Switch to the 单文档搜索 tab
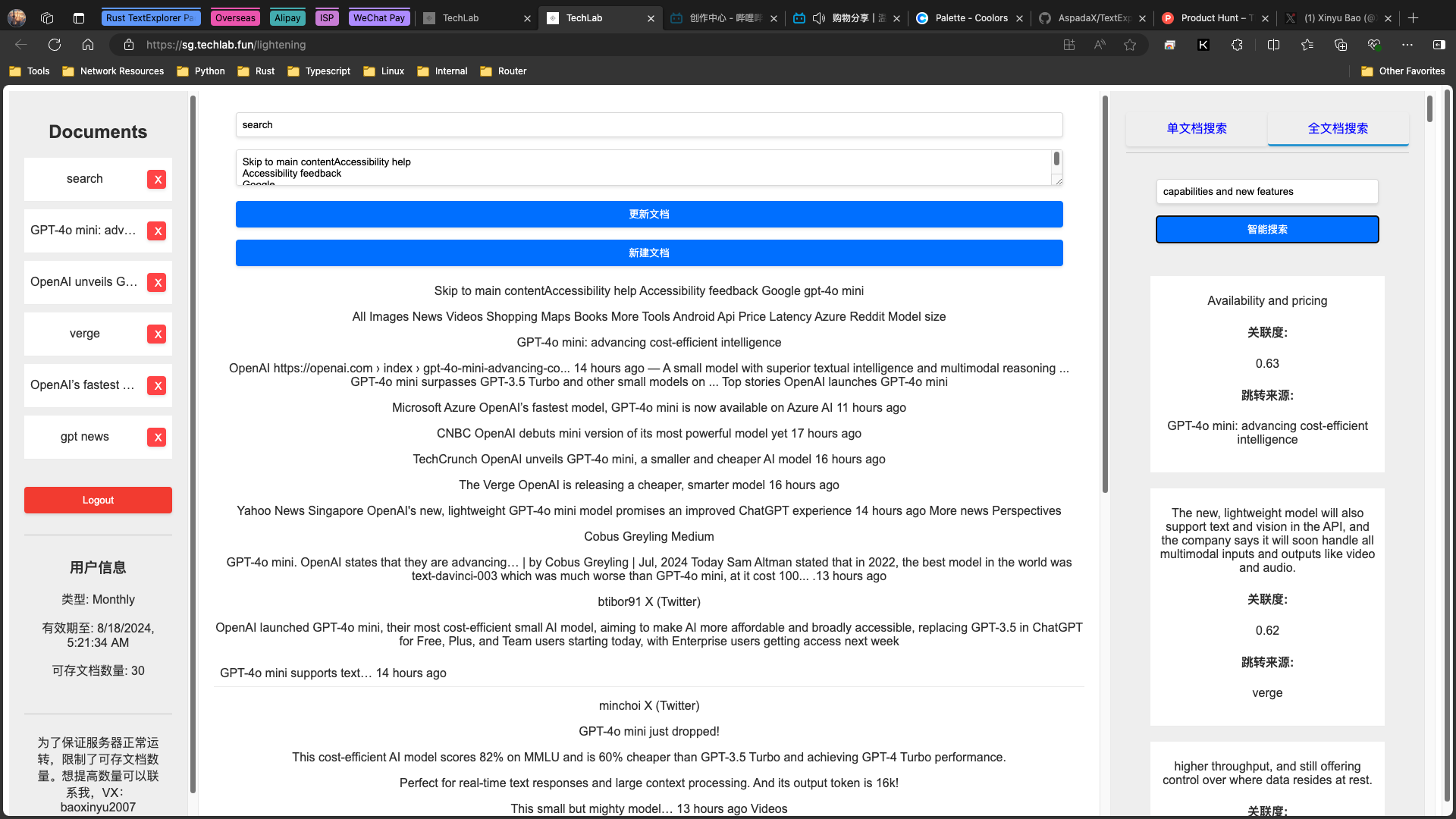 coord(1197,129)
